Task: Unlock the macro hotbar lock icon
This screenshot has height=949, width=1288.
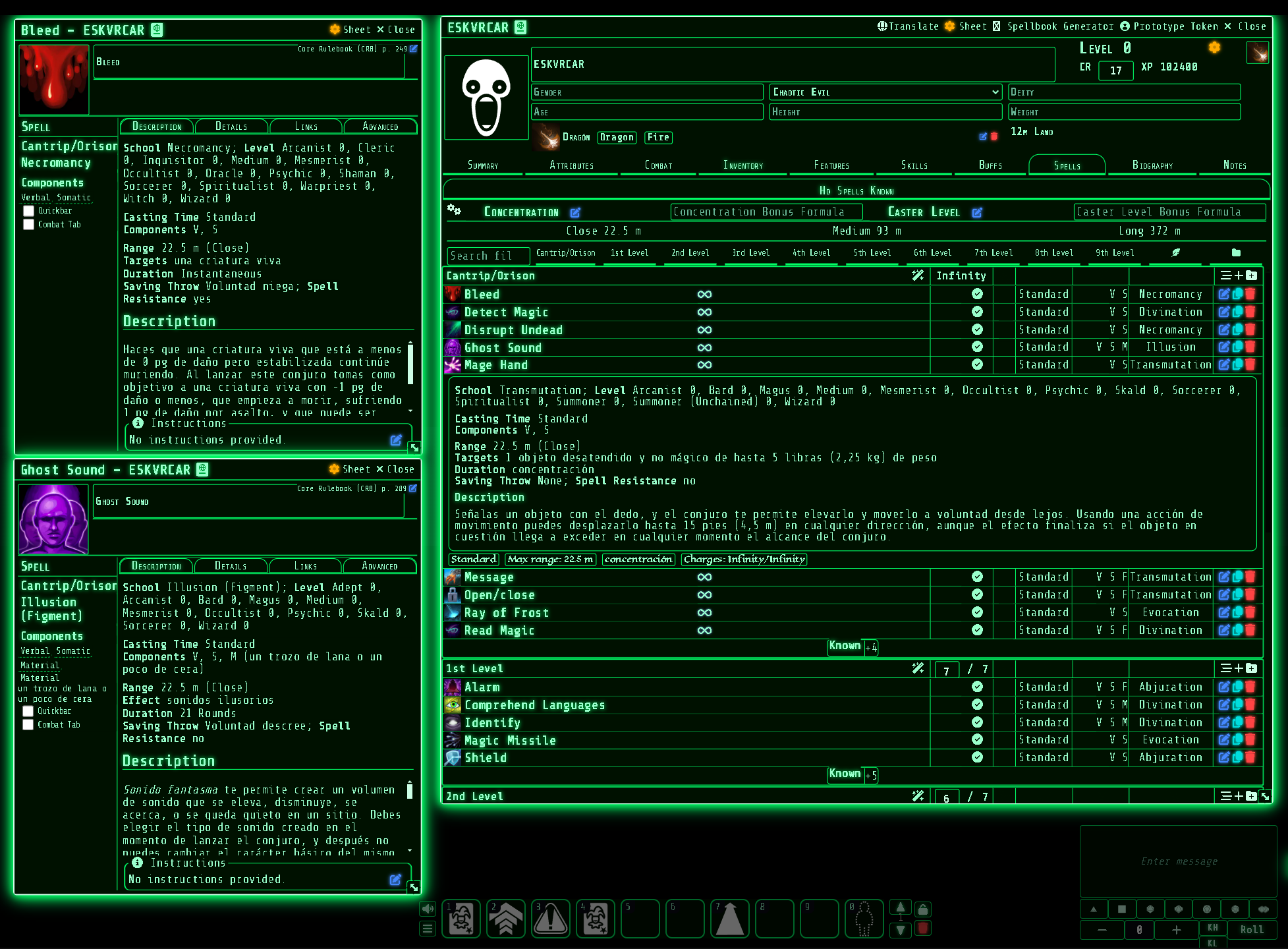Action: coord(923,909)
